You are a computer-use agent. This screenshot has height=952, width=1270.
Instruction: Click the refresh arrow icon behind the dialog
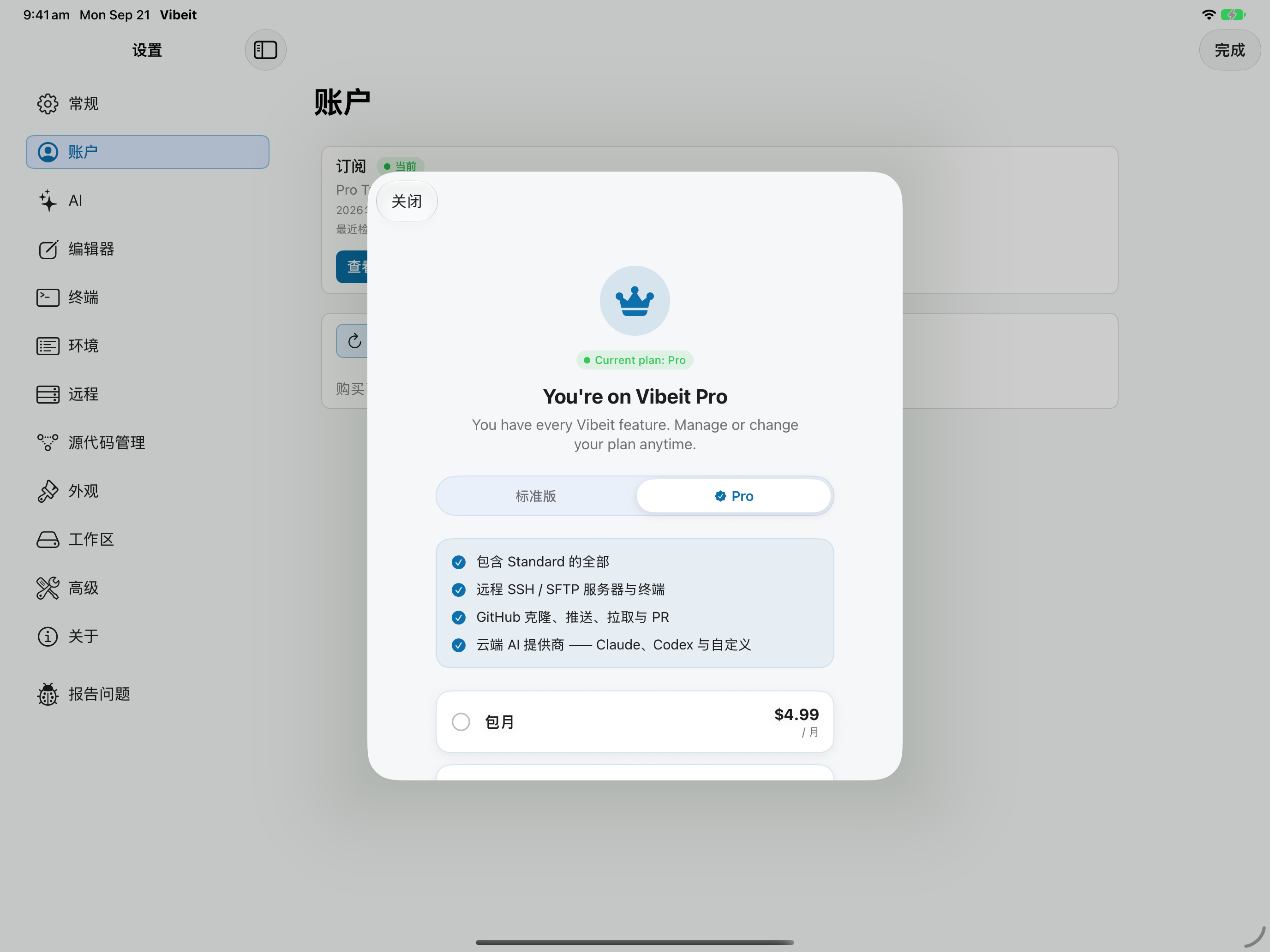click(354, 341)
